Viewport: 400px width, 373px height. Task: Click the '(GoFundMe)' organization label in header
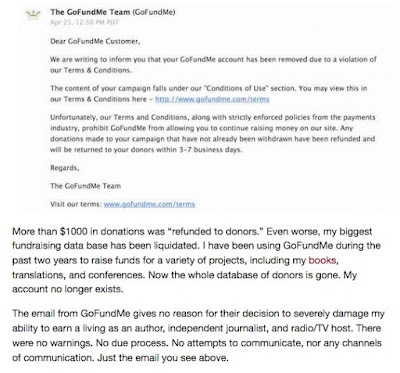(154, 12)
